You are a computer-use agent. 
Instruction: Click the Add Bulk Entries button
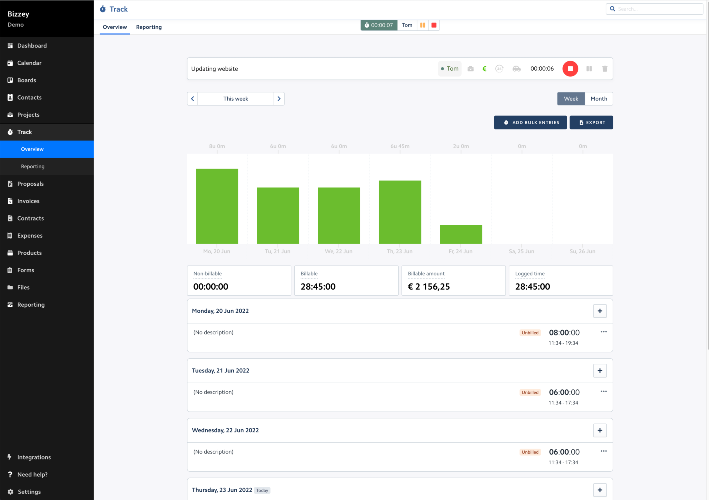tap(530, 123)
